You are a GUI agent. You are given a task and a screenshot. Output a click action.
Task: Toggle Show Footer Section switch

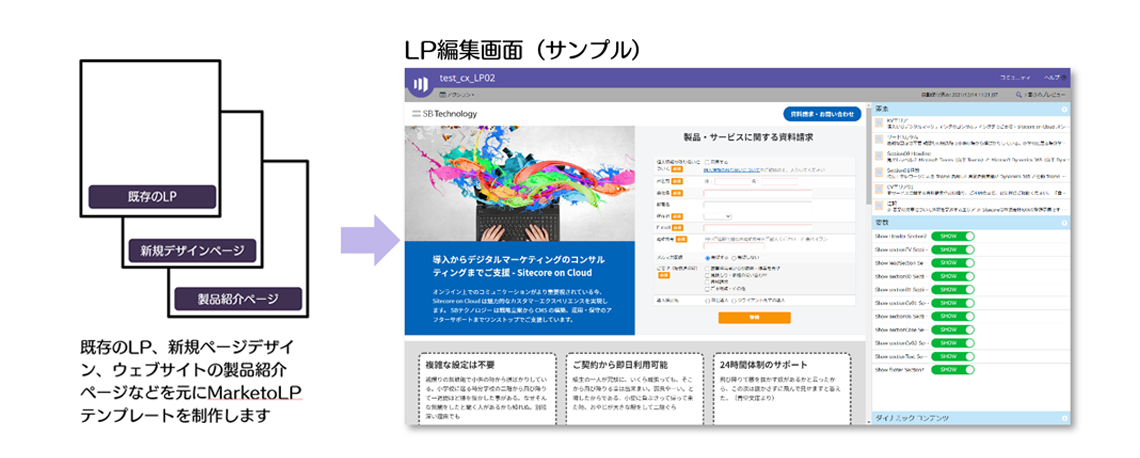[x=952, y=369]
